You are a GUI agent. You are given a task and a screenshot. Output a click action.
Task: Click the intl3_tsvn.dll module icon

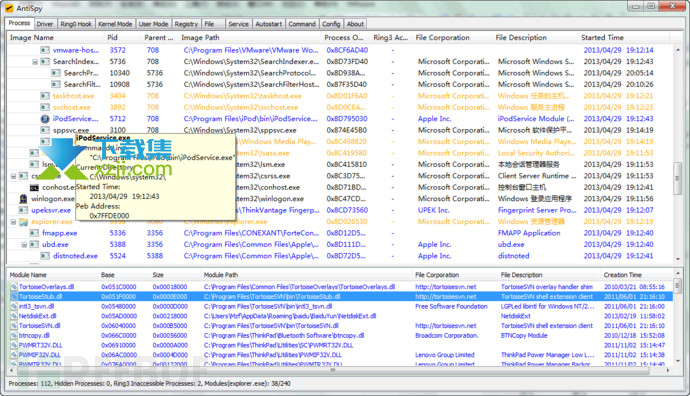point(14,306)
